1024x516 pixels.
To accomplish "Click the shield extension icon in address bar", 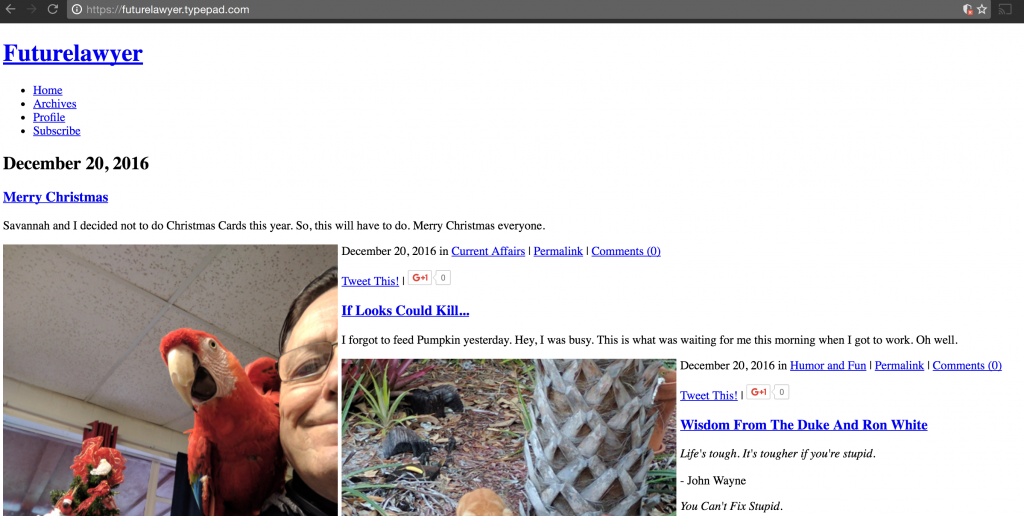I will pos(968,10).
